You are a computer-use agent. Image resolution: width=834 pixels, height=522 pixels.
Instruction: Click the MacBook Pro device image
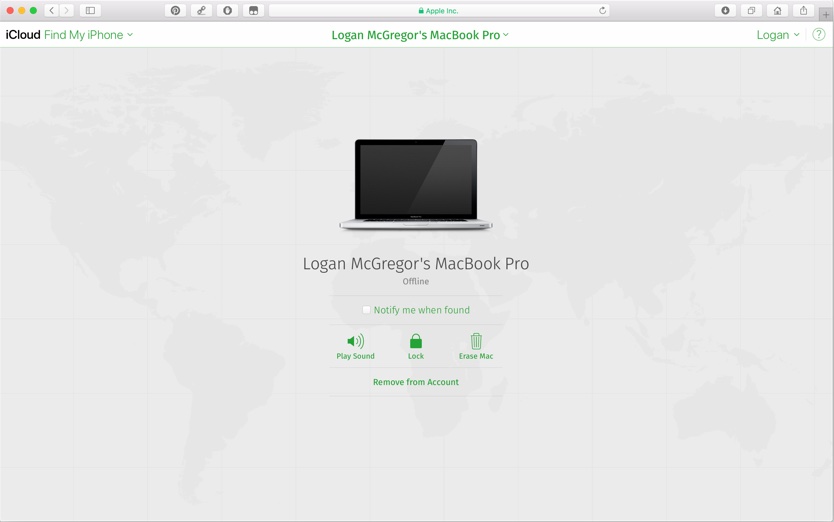[x=416, y=184]
